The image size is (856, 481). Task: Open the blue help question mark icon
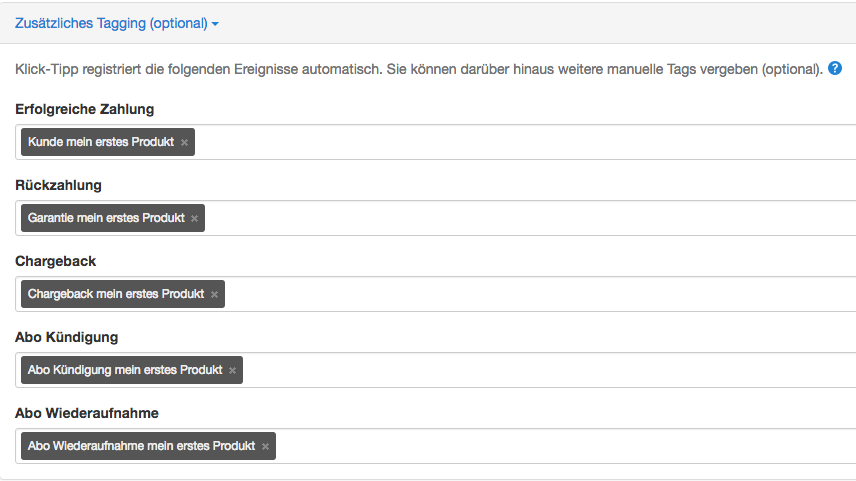[835, 68]
